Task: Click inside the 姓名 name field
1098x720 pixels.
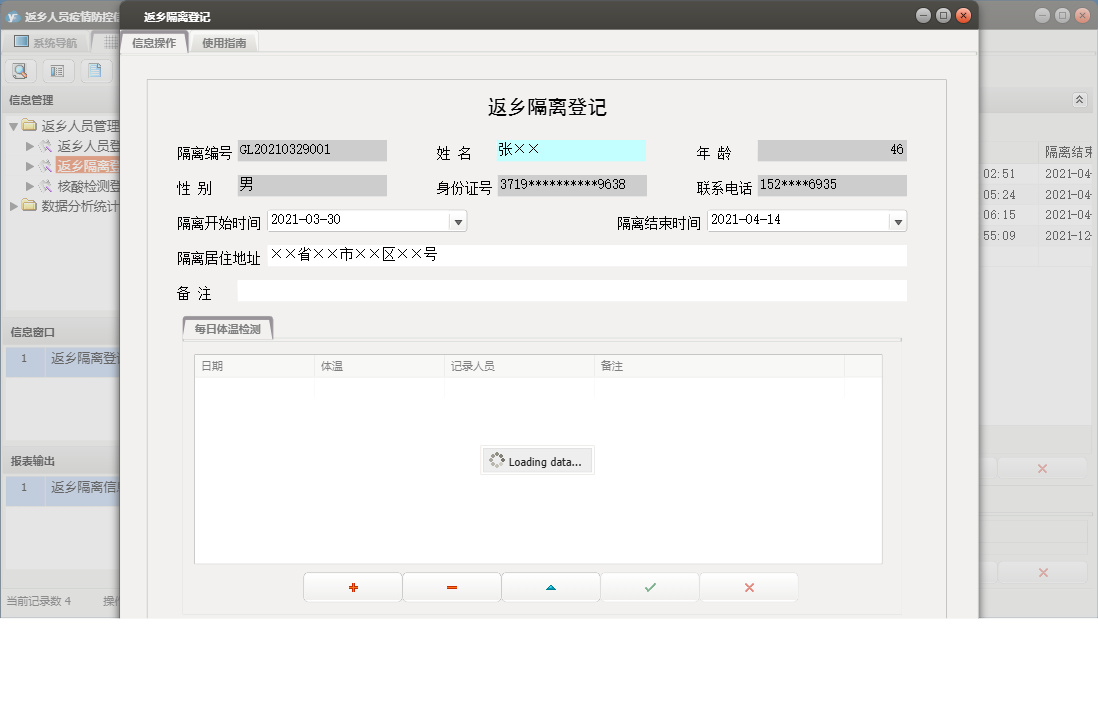Action: pyautogui.click(x=570, y=150)
